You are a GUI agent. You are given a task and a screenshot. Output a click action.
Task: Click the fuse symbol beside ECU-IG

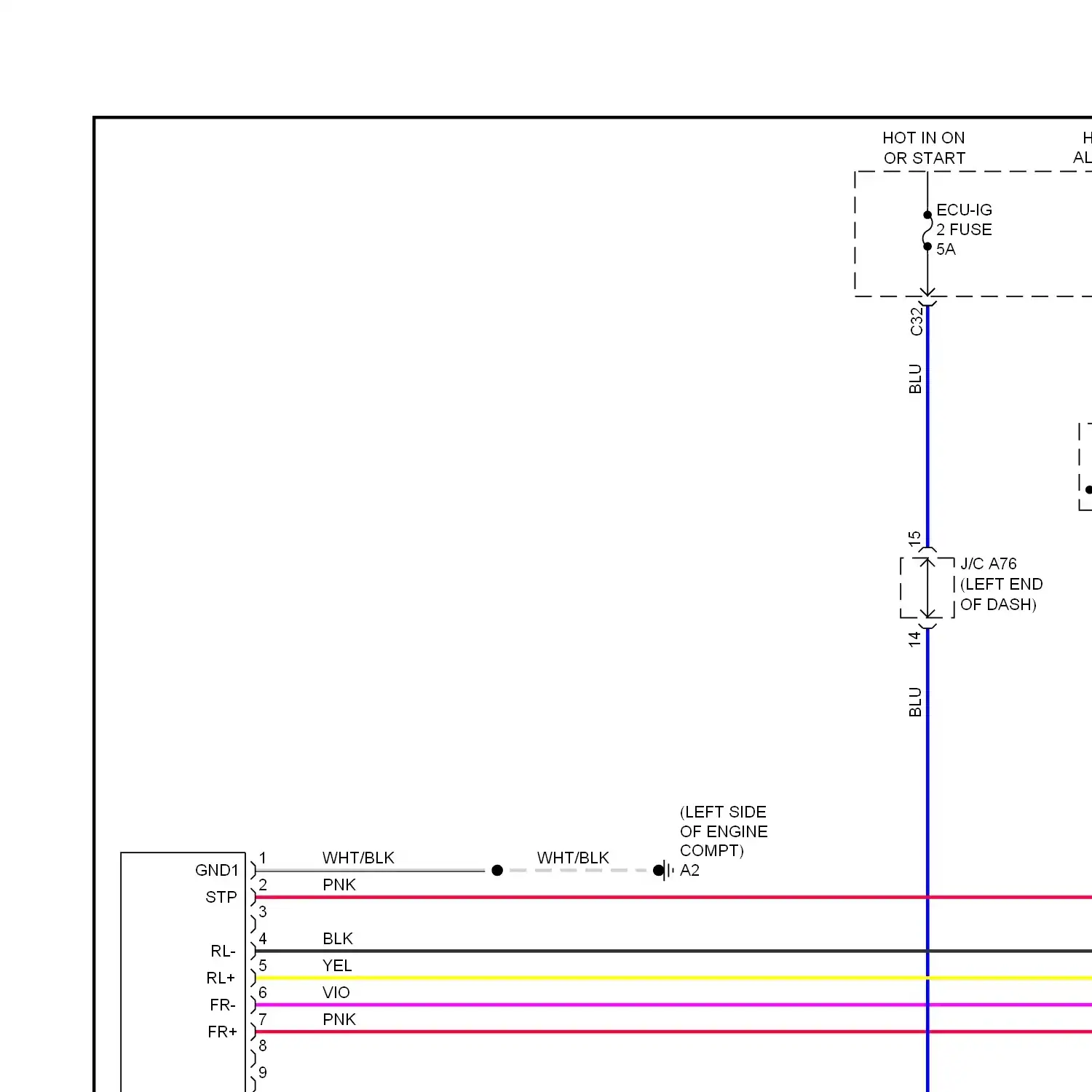coord(927,231)
